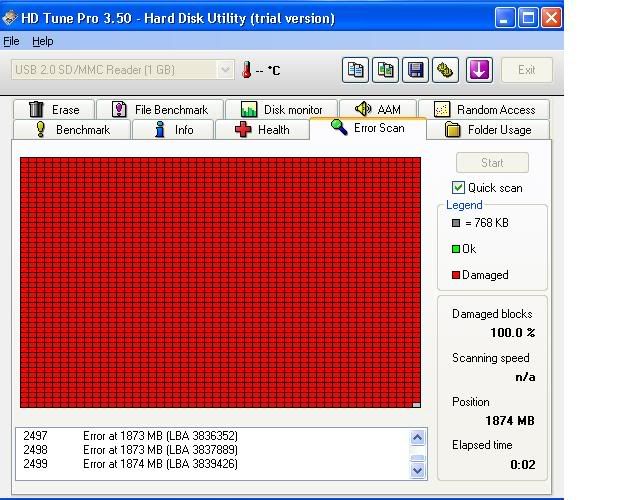Expand the USB 2.0 SD/MMC Reader drive dropdown
The width and height of the screenshot is (640, 500).
(x=225, y=70)
